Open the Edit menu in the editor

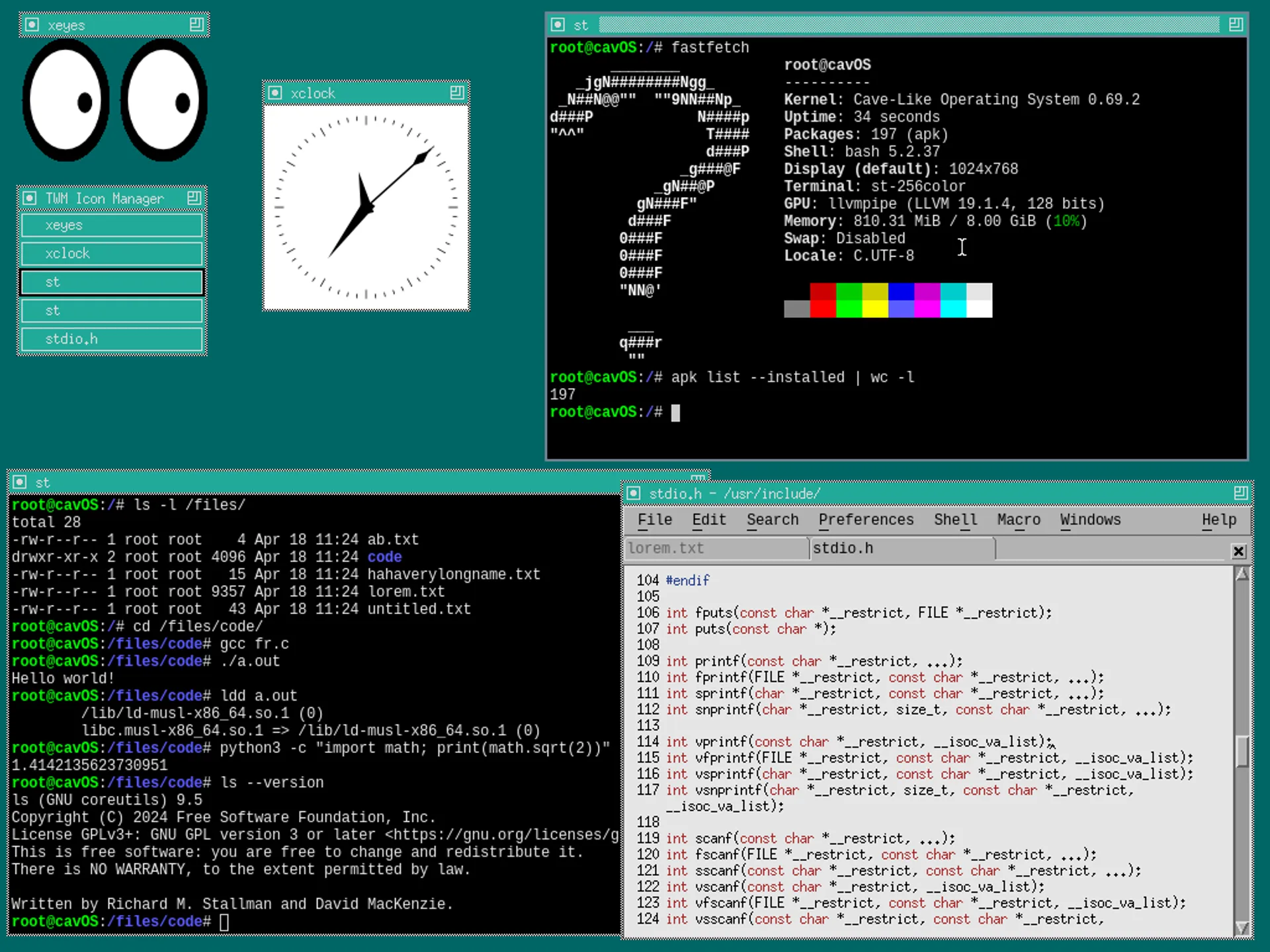[x=709, y=520]
